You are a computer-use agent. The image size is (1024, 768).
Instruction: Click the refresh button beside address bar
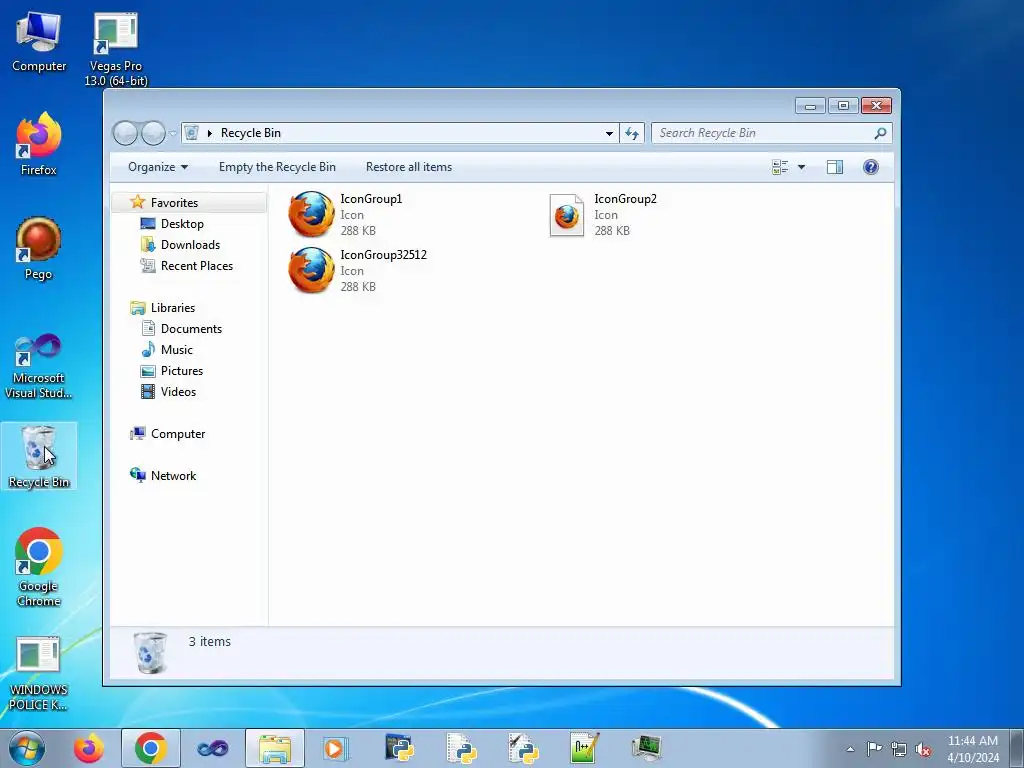coord(632,133)
